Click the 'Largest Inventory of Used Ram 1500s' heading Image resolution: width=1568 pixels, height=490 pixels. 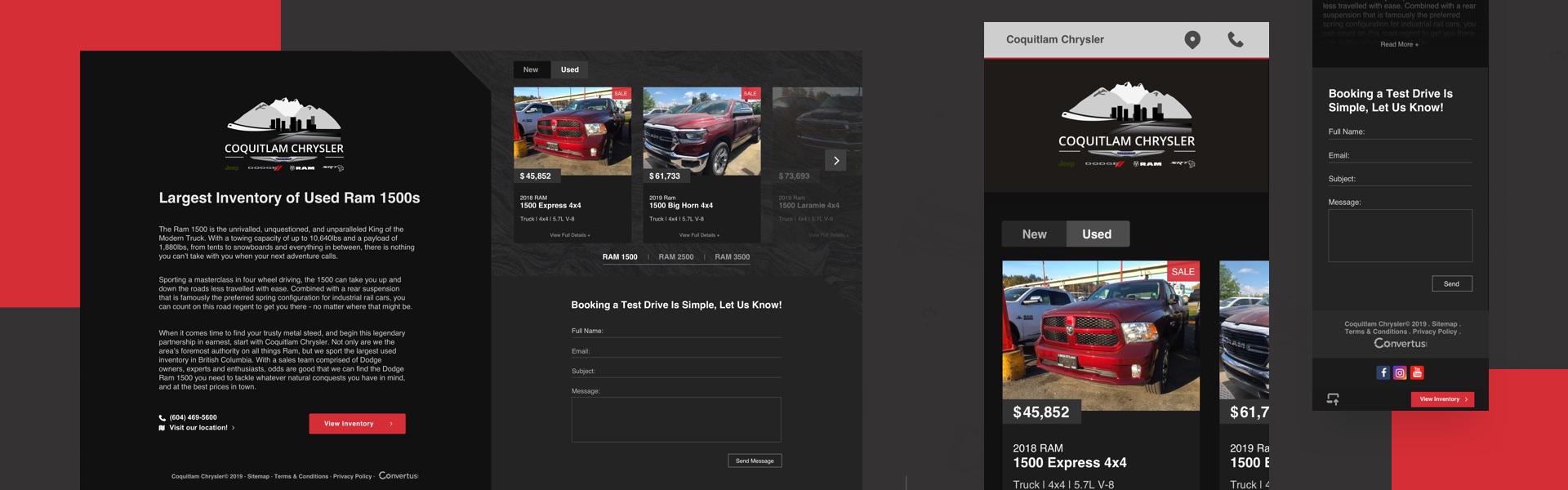[289, 198]
